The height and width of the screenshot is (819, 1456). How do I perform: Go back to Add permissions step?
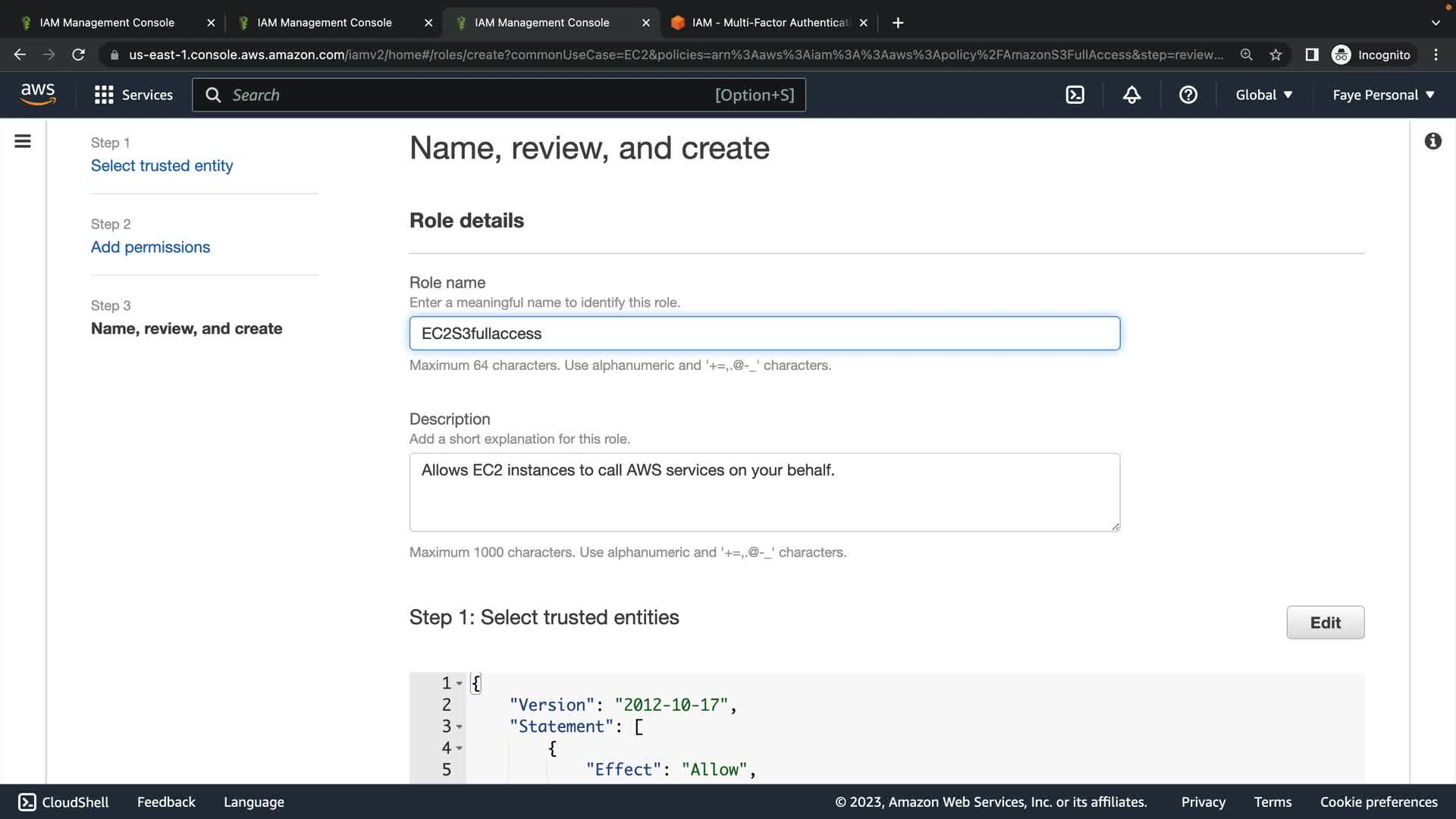coord(150,247)
